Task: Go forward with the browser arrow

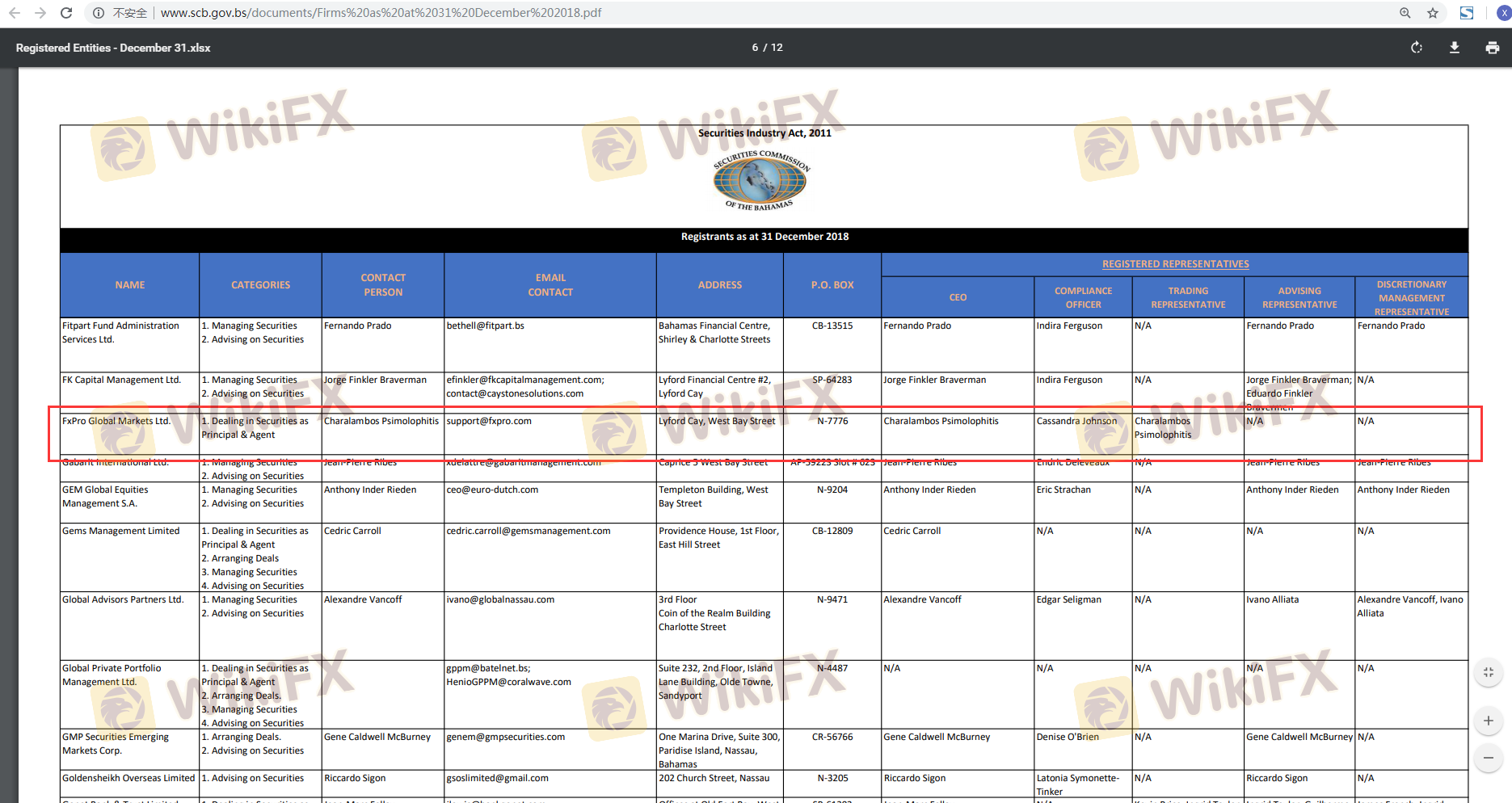Action: click(40, 13)
